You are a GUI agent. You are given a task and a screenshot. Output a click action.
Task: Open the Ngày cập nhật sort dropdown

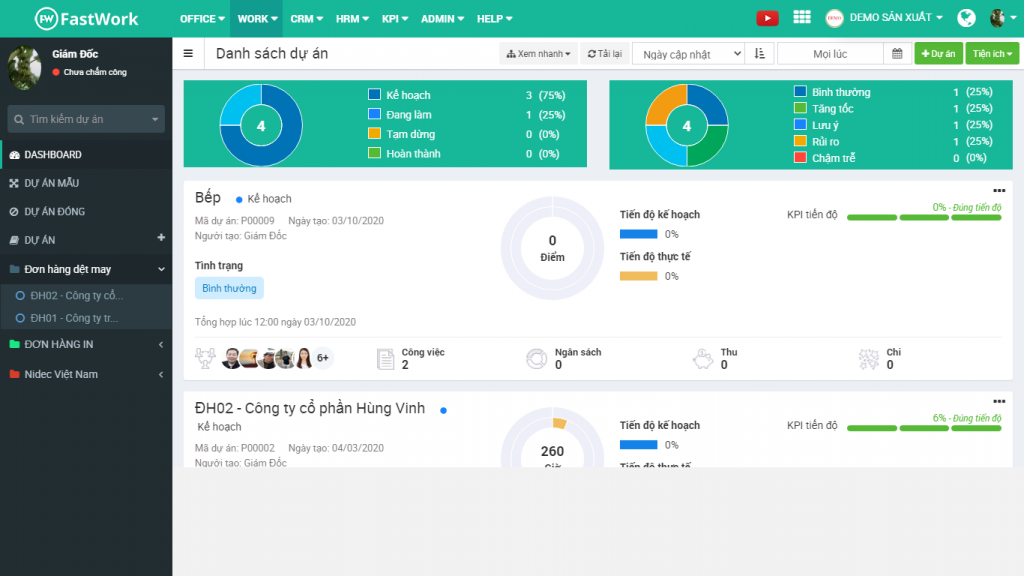tap(689, 54)
